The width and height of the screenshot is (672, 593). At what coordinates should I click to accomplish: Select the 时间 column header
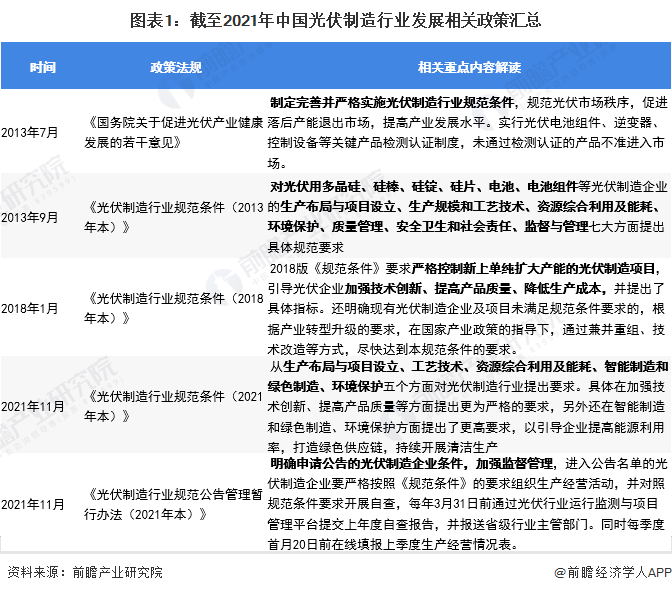click(42, 67)
